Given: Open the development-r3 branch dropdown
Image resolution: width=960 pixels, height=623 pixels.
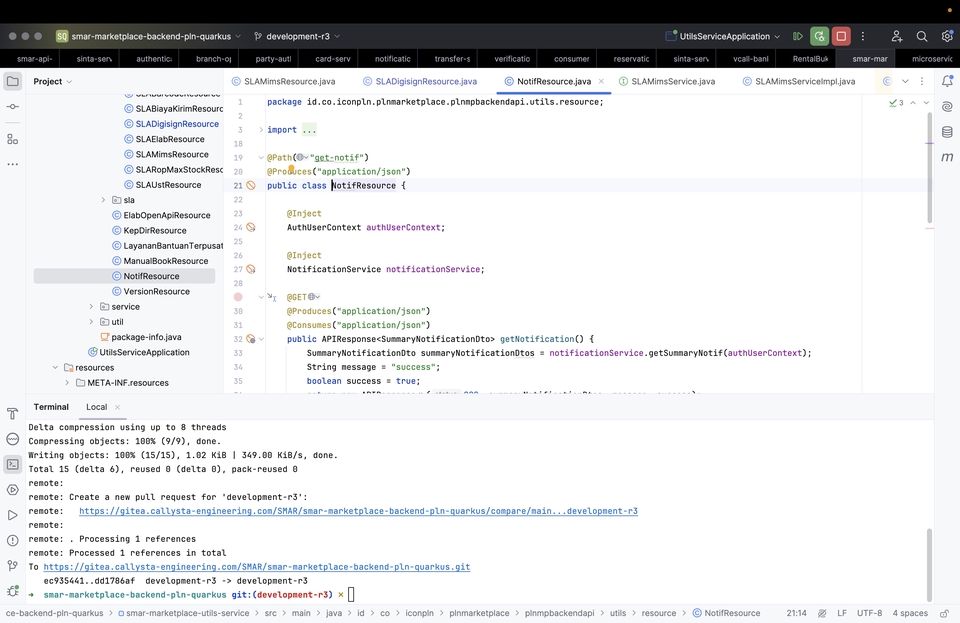Looking at the screenshot, I should tap(297, 36).
